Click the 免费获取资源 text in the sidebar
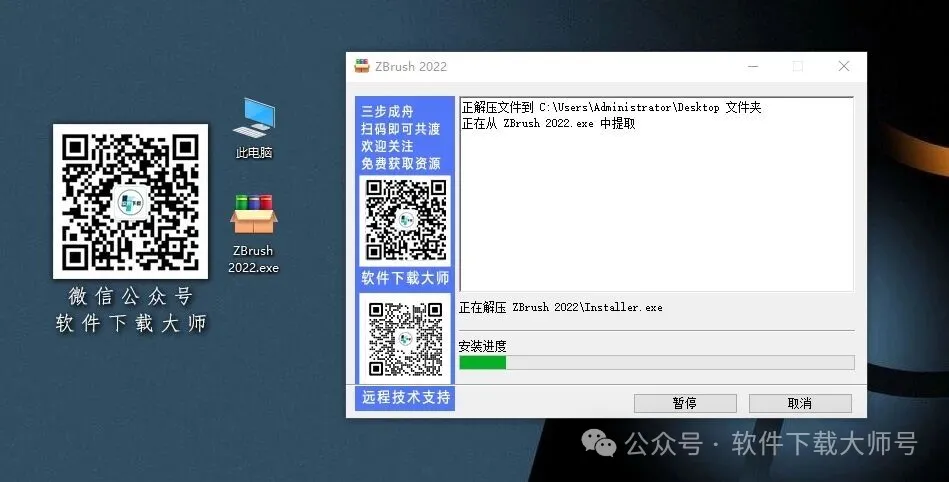This screenshot has height=482, width=949. (x=401, y=163)
